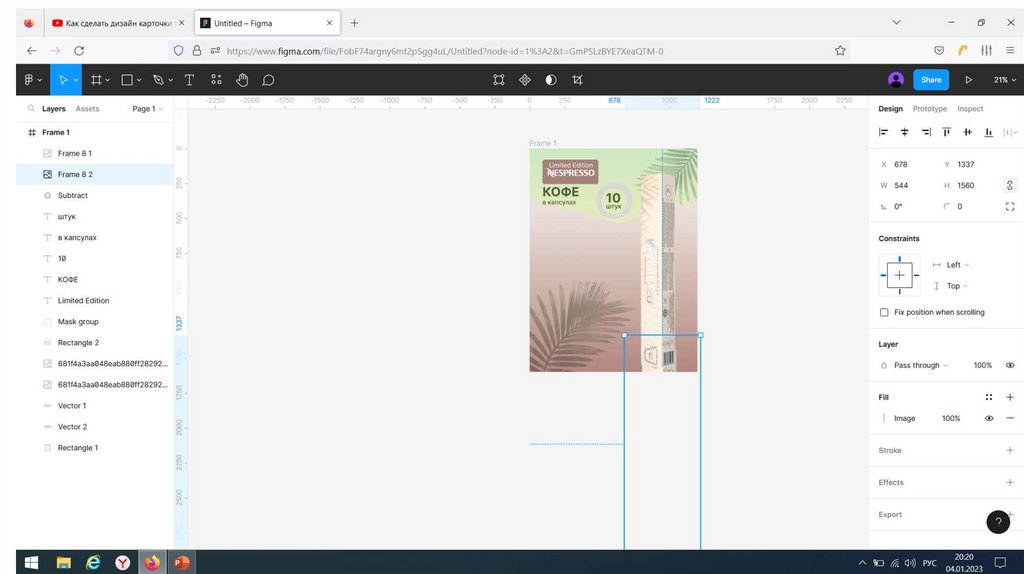
Task: Open the 21% zoom level dropdown
Action: coord(1003,80)
